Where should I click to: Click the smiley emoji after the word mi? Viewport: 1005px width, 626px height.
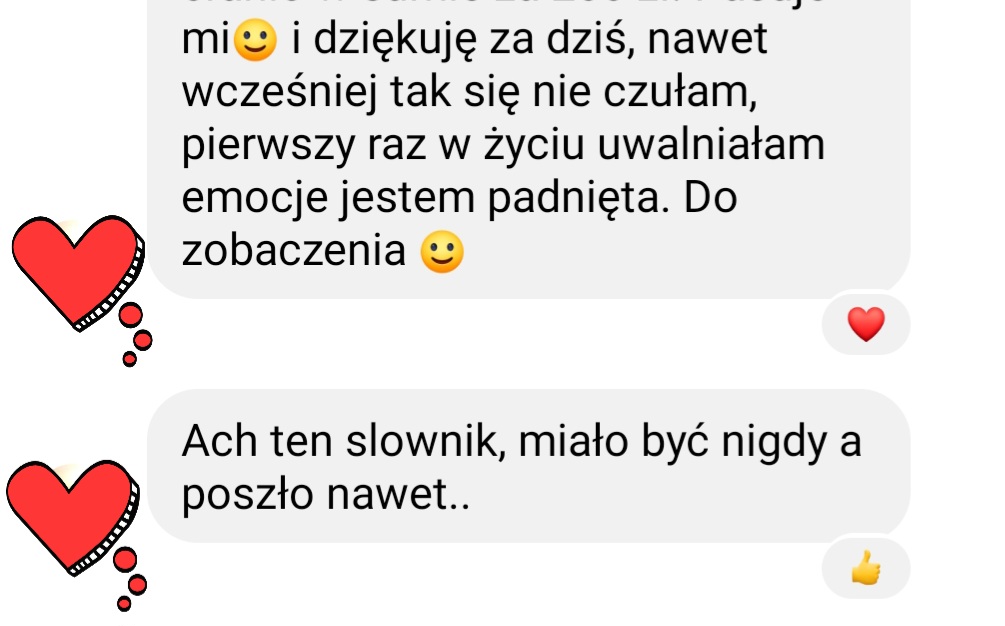[256, 39]
